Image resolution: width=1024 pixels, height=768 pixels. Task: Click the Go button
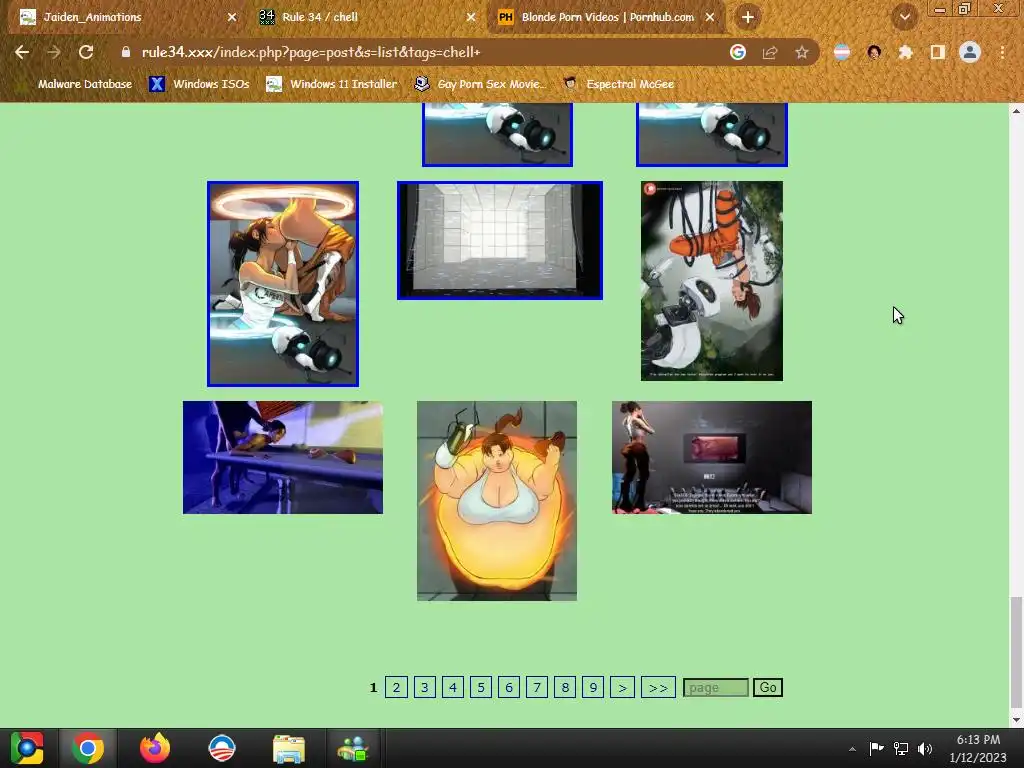768,688
